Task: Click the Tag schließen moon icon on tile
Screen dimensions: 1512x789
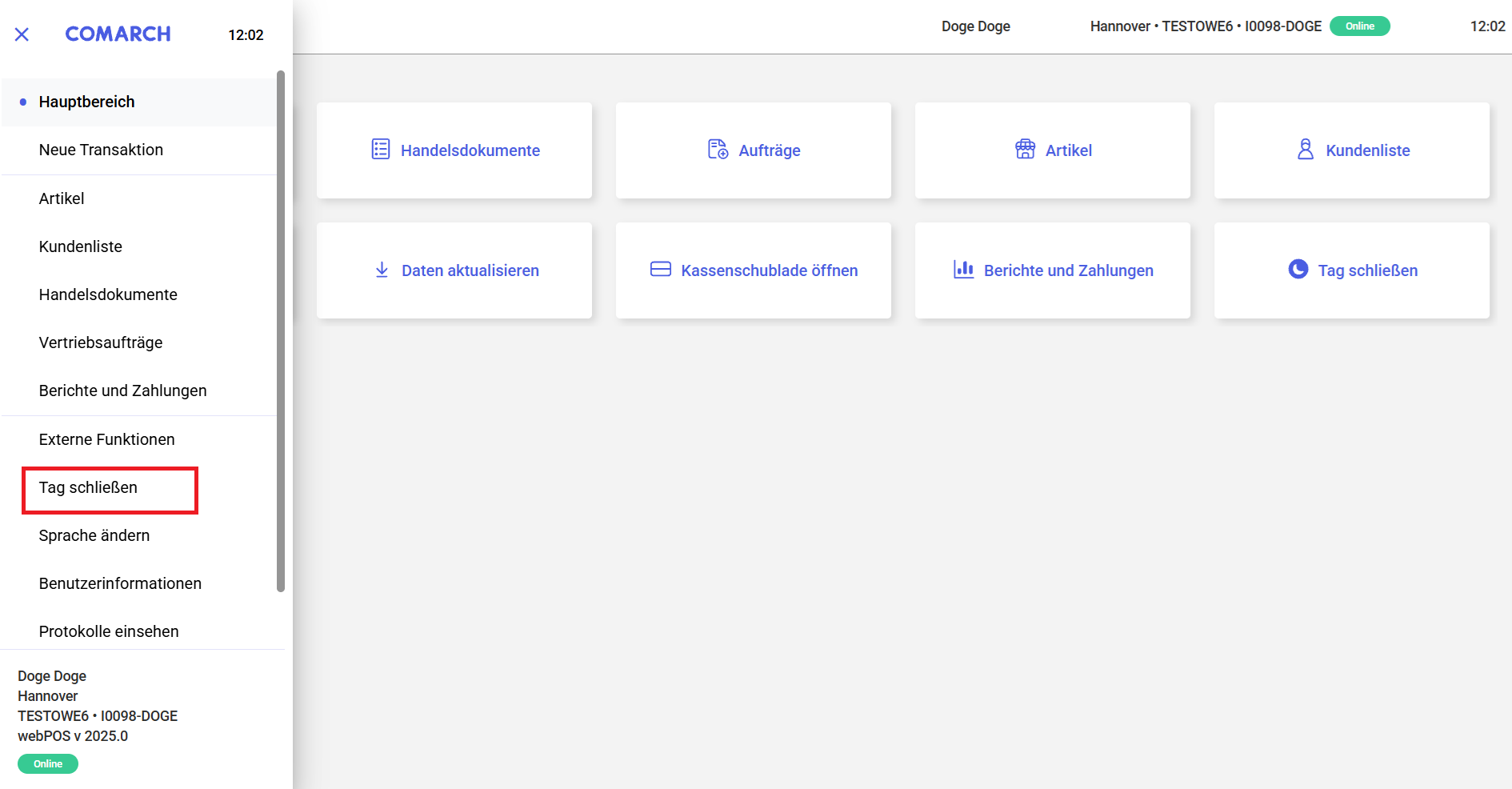Action: 1298,270
